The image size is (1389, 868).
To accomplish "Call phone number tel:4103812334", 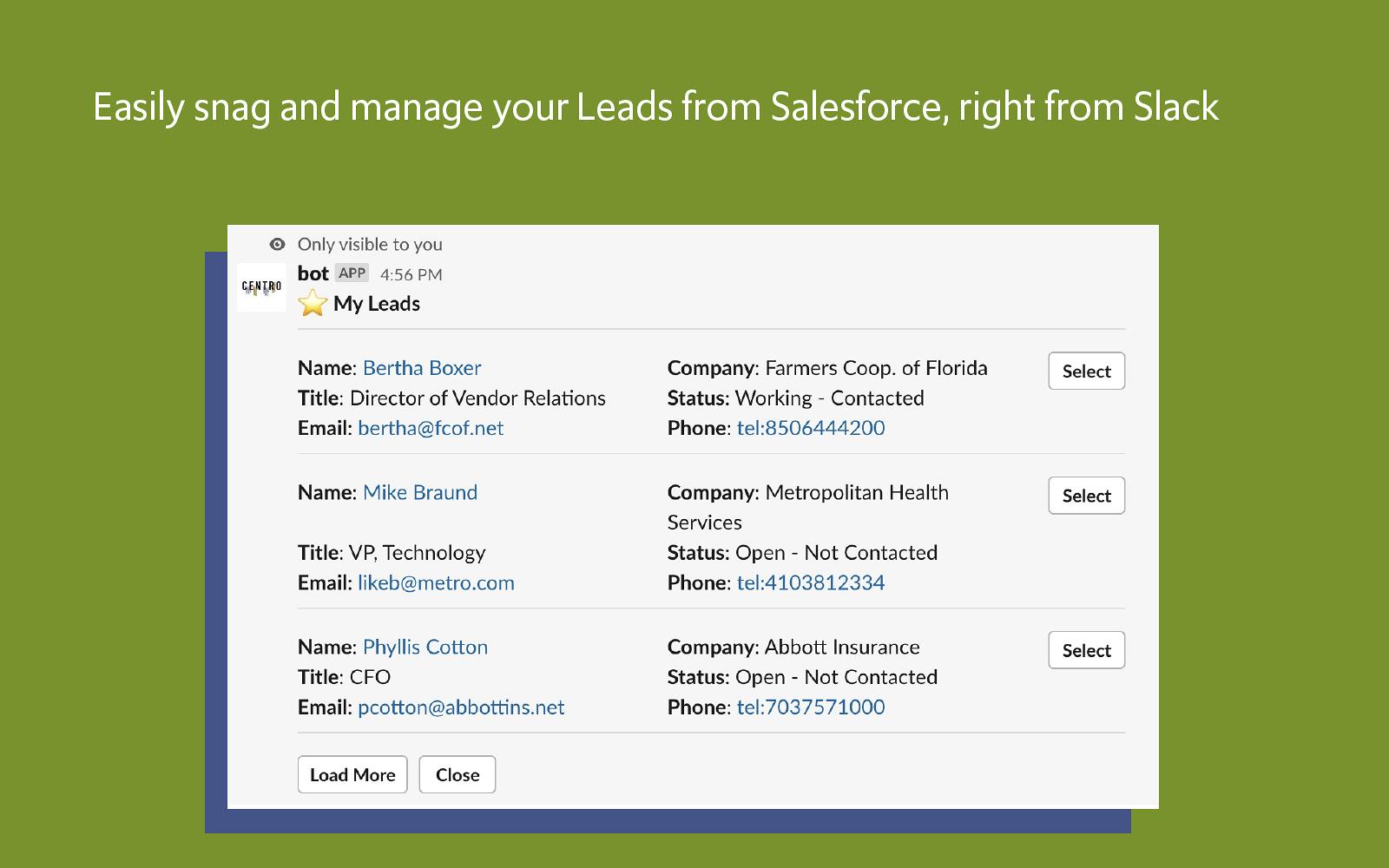I will coord(811,582).
